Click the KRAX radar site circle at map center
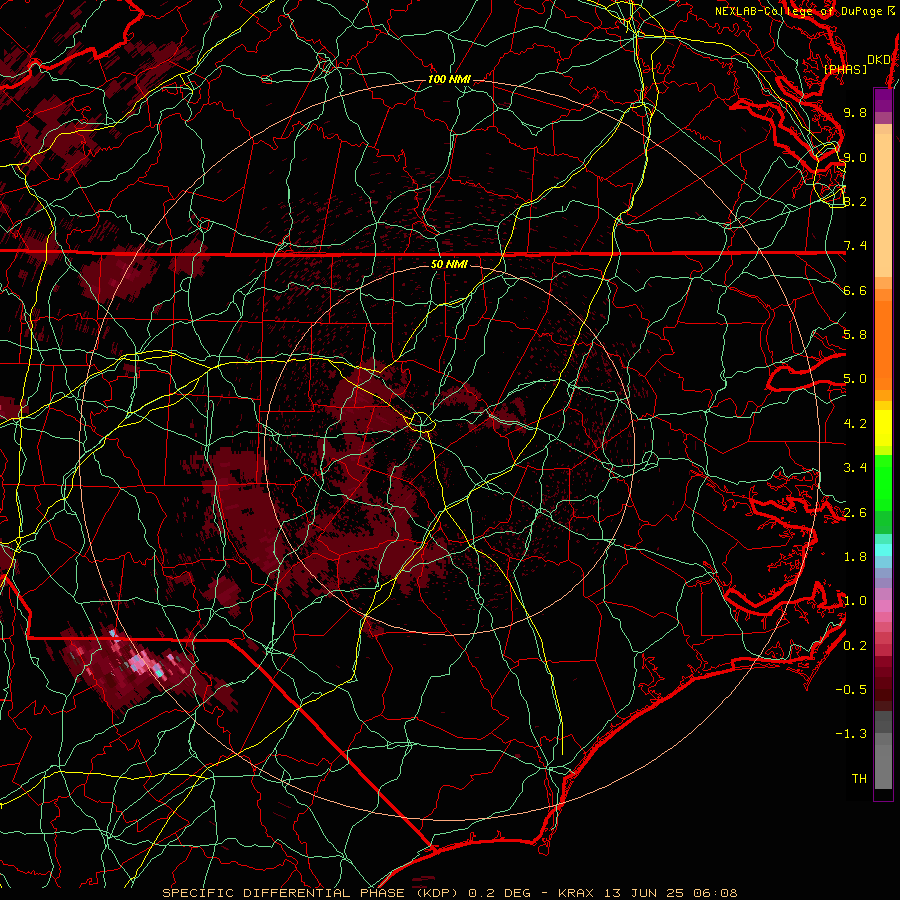This screenshot has height=900, width=900. 421,422
